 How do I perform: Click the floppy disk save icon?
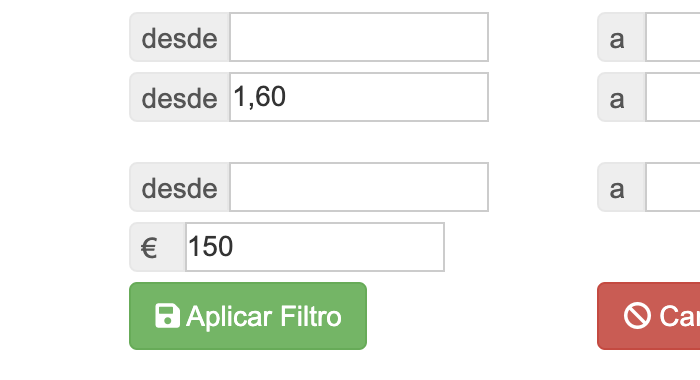[167, 316]
